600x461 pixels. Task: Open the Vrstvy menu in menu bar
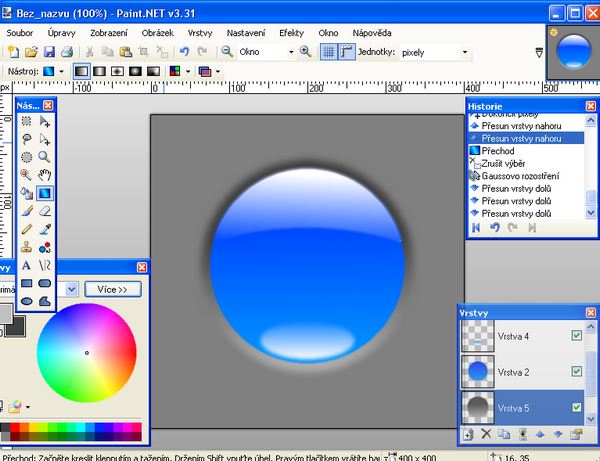point(199,33)
